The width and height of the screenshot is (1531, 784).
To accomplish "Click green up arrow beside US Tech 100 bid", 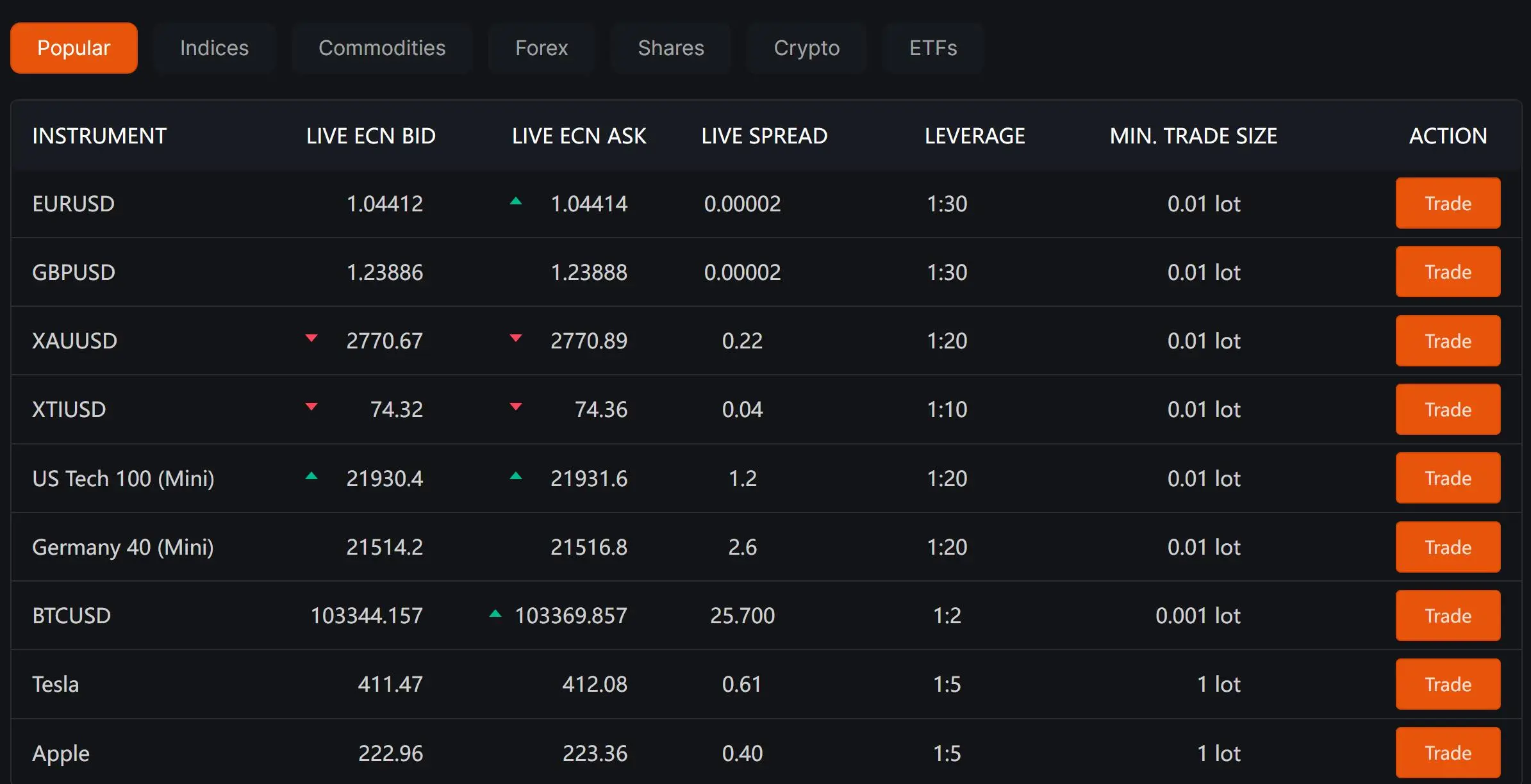I will coord(311,476).
